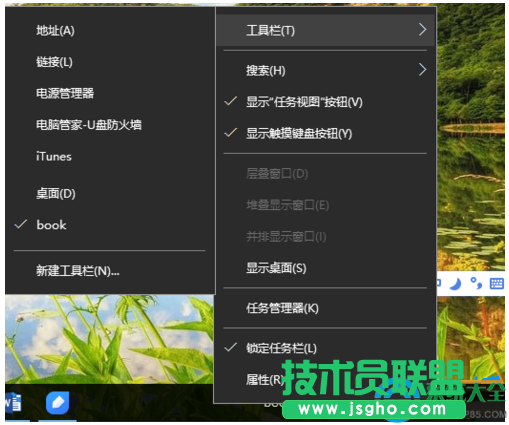Click the moon icon in the tray

click(455, 284)
